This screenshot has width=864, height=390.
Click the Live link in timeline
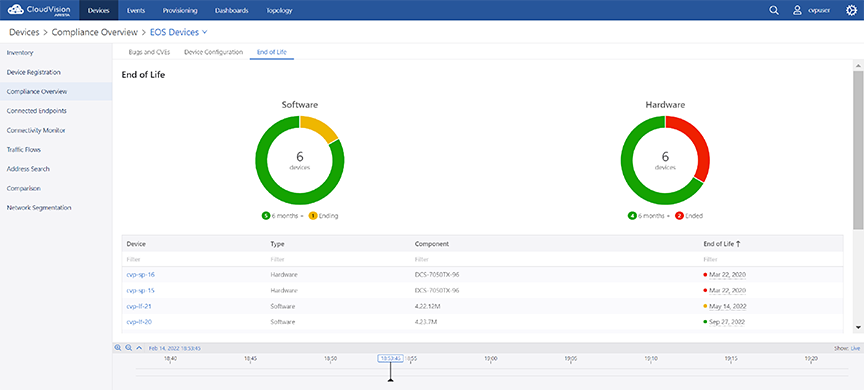tap(855, 349)
